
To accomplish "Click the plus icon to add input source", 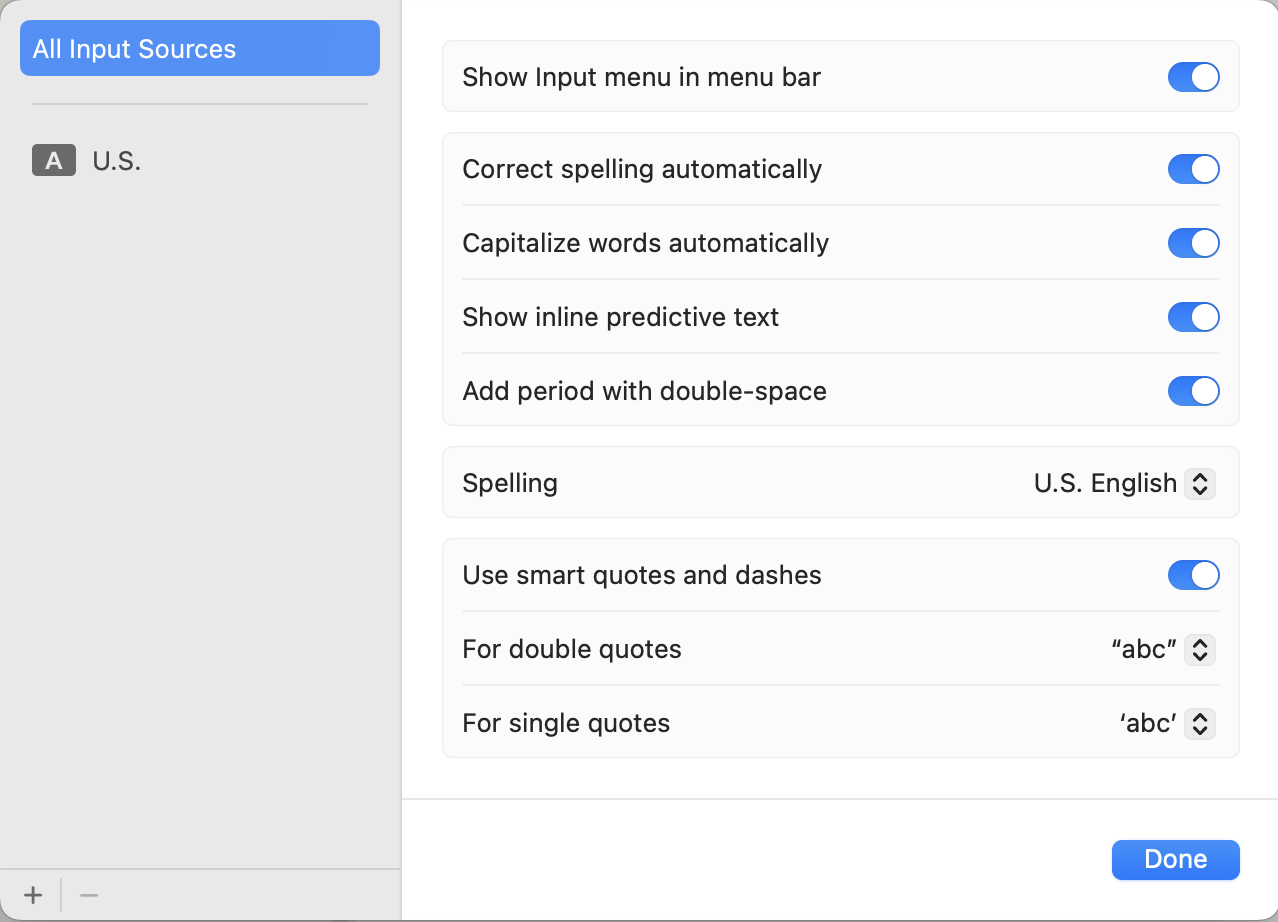I will [x=33, y=895].
